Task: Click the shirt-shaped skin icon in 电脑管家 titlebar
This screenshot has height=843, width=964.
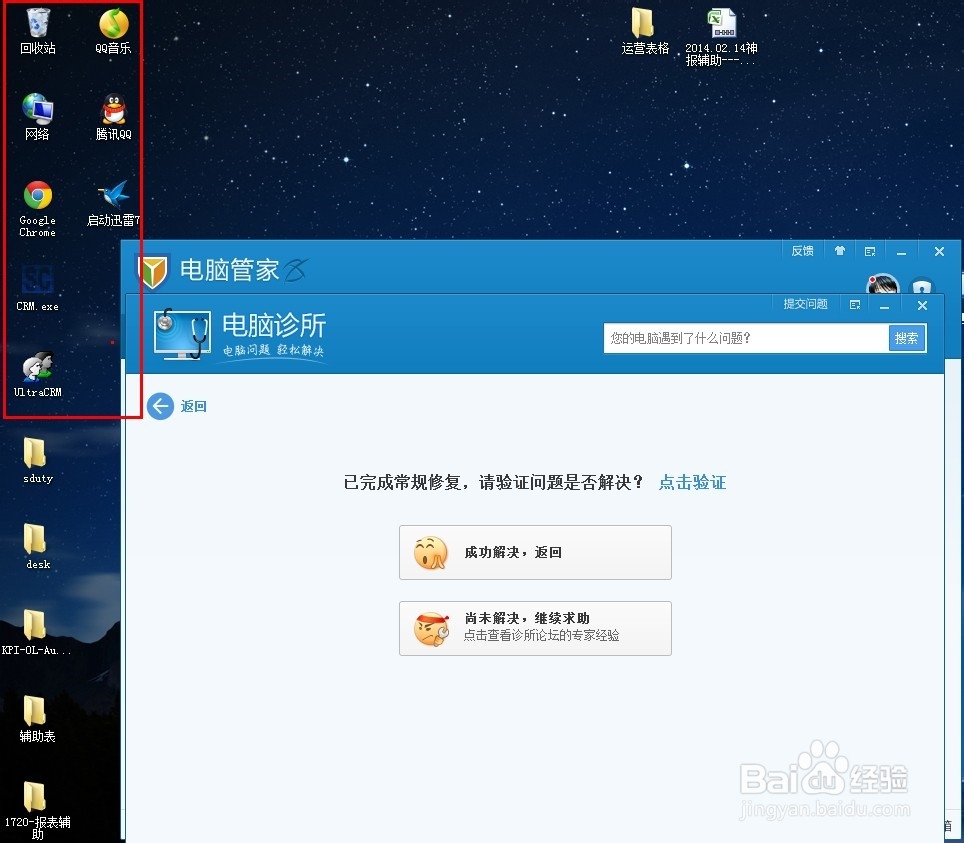Action: click(x=840, y=250)
